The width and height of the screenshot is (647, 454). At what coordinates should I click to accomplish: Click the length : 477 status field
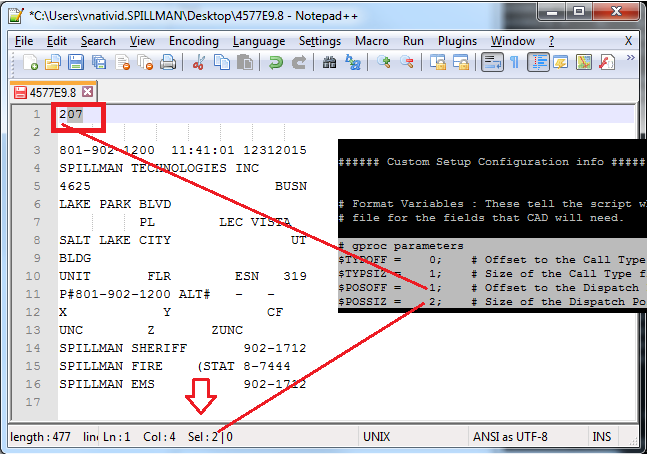click(x=40, y=437)
